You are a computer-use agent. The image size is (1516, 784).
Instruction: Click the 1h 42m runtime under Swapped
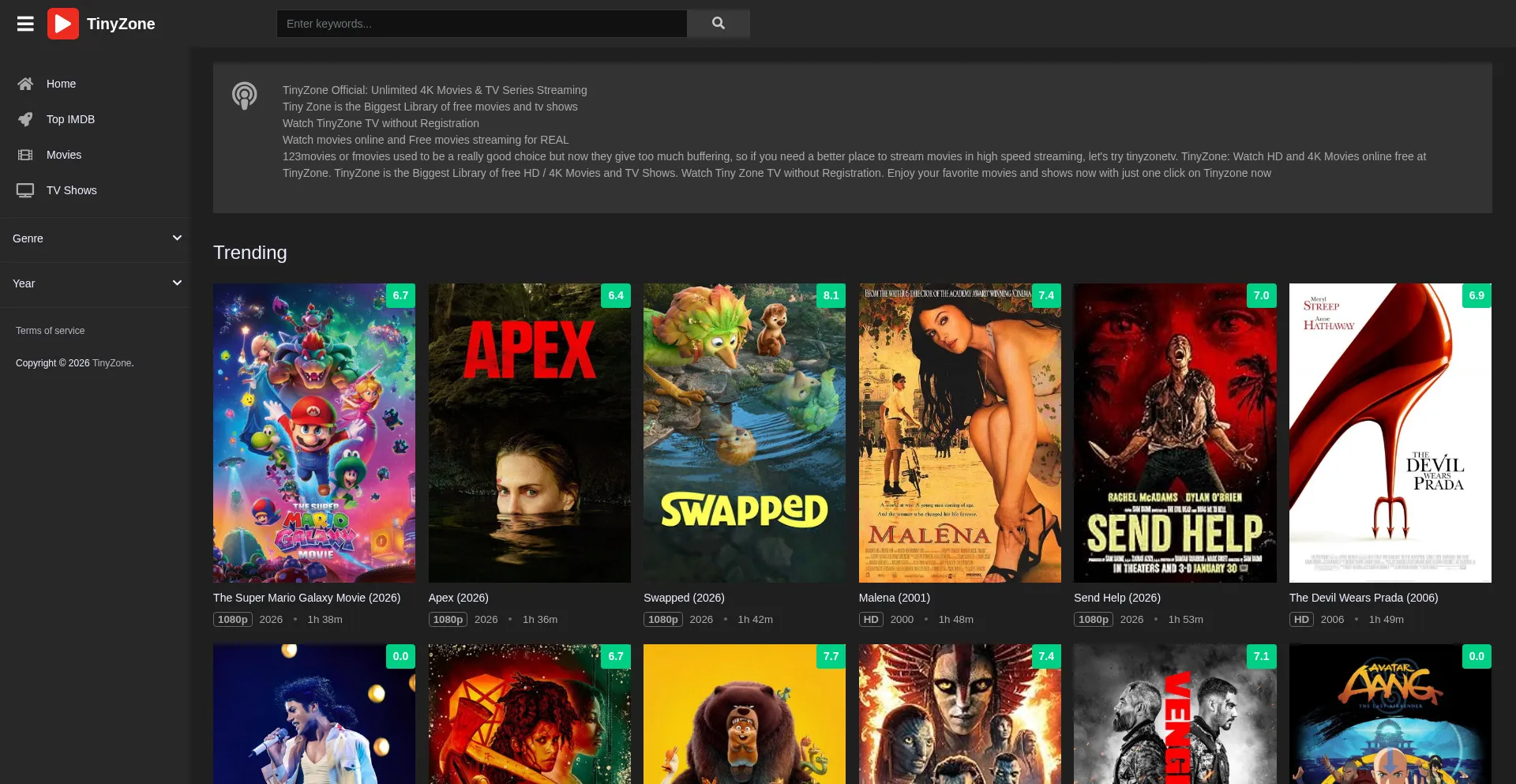click(755, 620)
